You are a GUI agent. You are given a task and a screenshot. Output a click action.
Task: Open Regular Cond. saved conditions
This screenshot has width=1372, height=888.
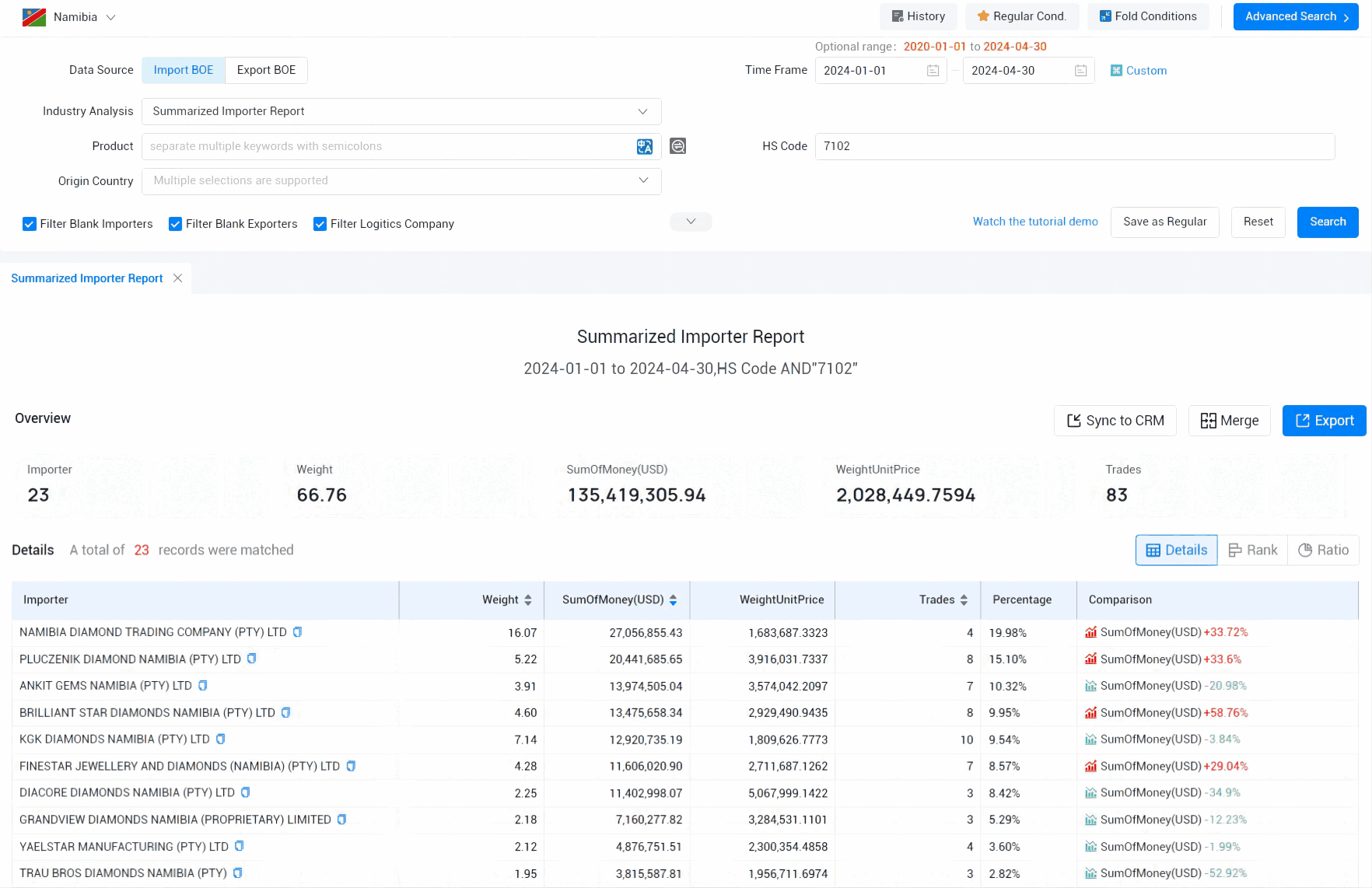click(1022, 16)
